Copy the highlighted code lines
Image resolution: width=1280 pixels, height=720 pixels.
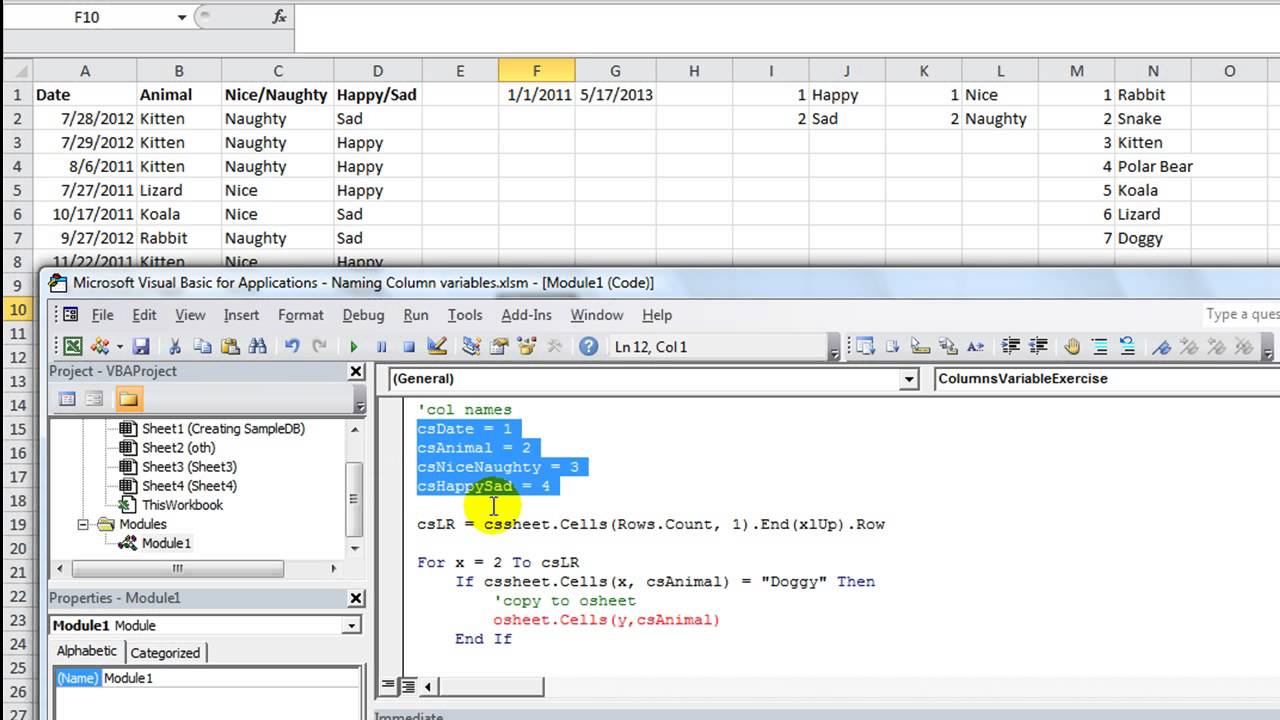[203, 347]
